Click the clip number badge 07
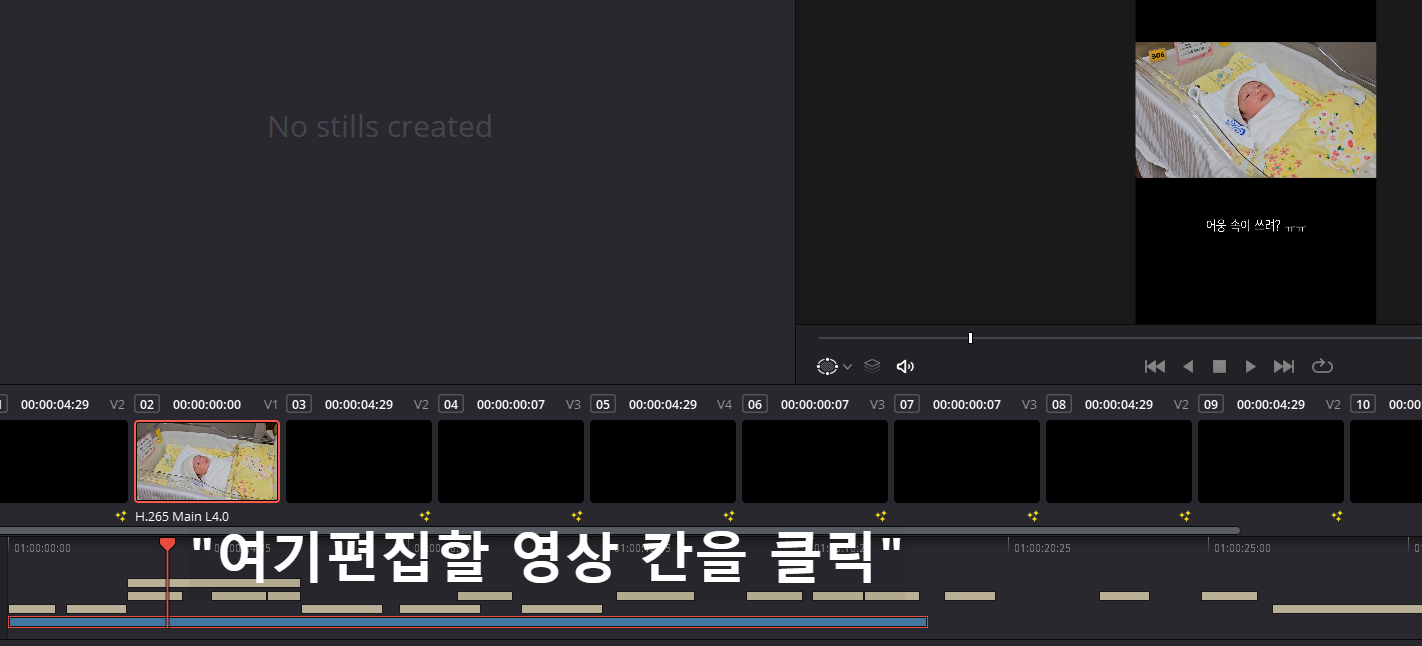Screen dimensions: 1422x646 907,404
